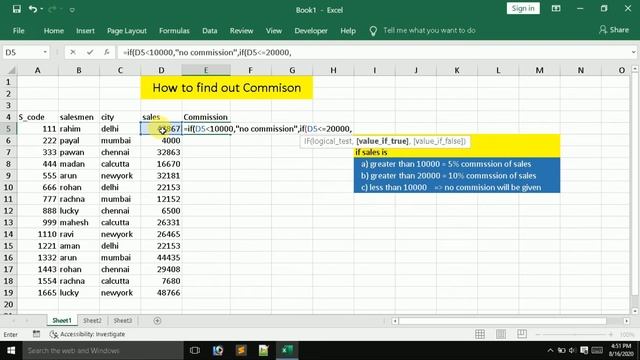Screen dimensions: 640x360
Task: Click the city cell calcutta in row 8
Action: pos(120,164)
